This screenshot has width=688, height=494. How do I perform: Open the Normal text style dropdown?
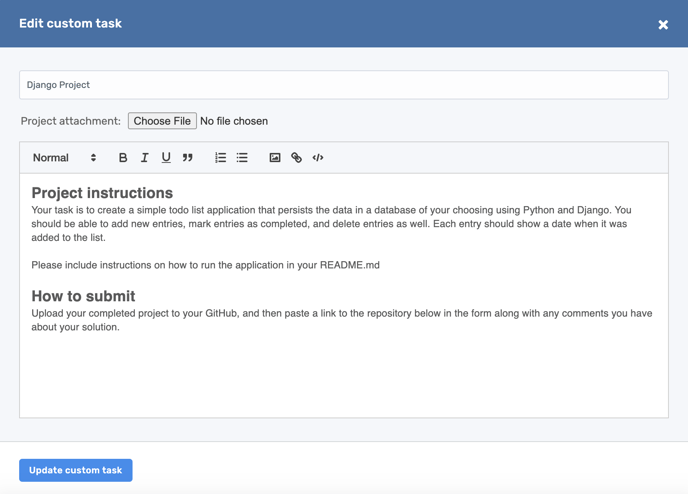pos(64,158)
